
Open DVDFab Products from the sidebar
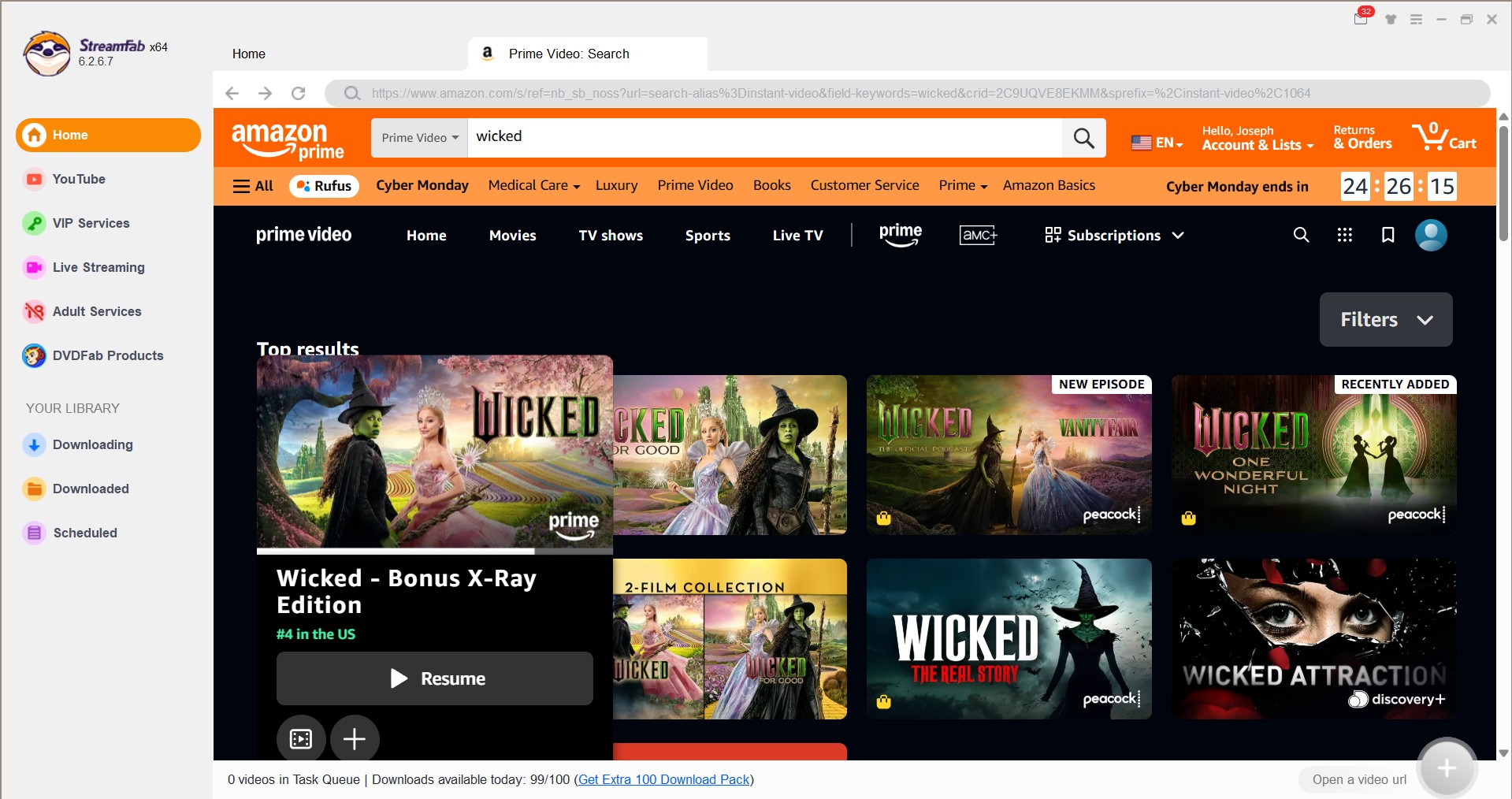pyautogui.click(x=107, y=355)
